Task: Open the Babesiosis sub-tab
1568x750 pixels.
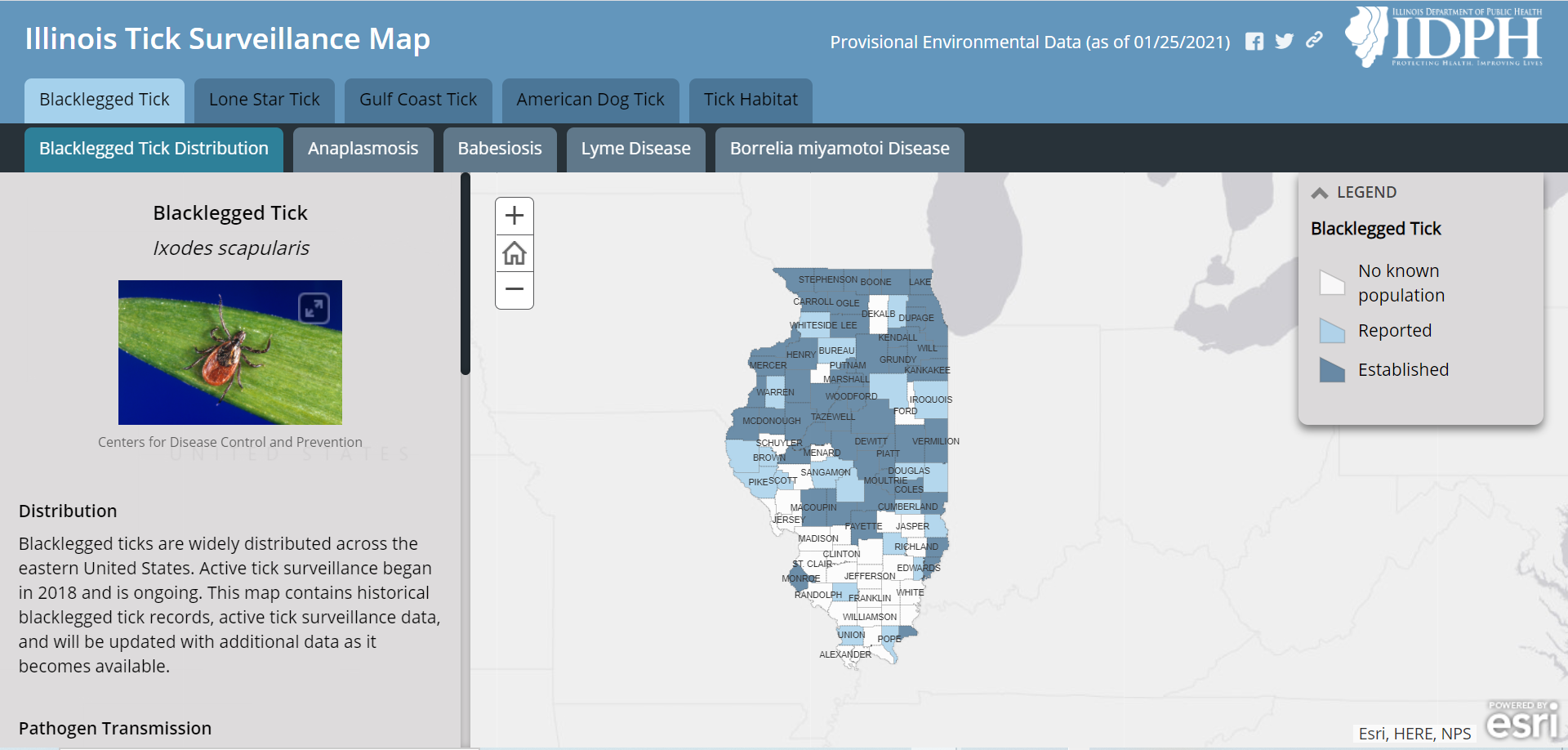Action: click(x=500, y=149)
